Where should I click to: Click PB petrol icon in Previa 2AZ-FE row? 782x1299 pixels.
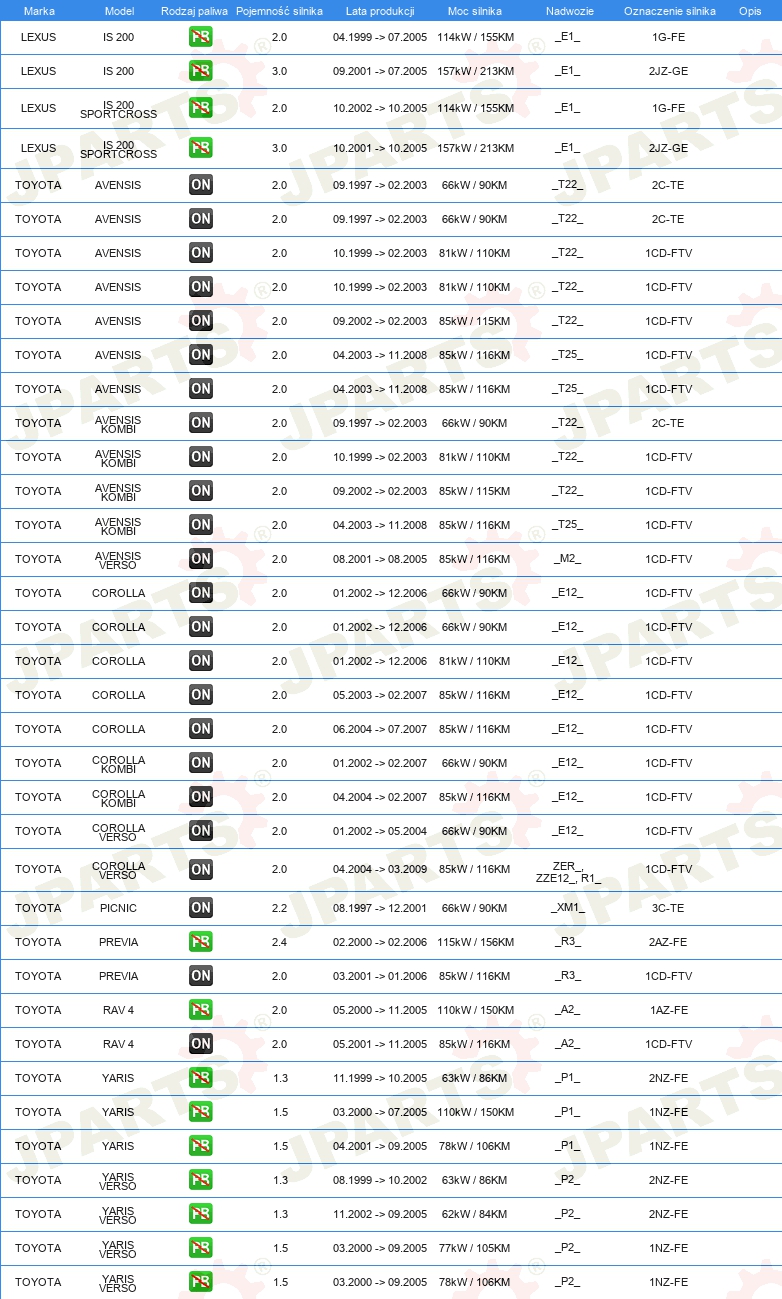click(201, 942)
